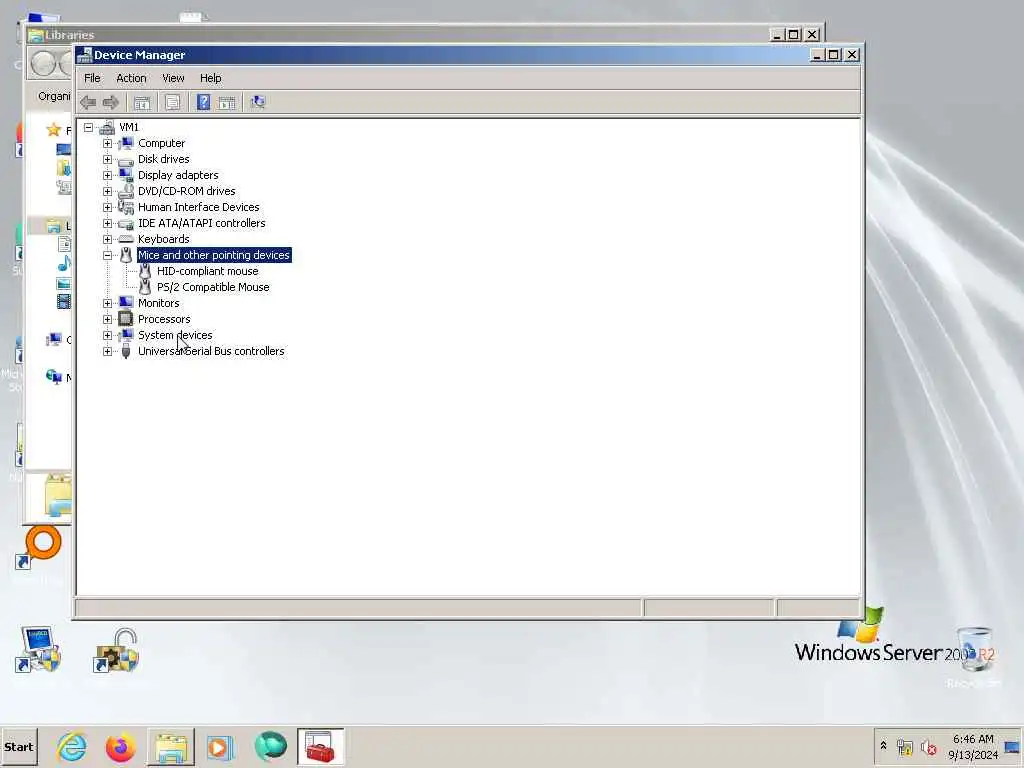Expand the Disk drives category

click(107, 159)
